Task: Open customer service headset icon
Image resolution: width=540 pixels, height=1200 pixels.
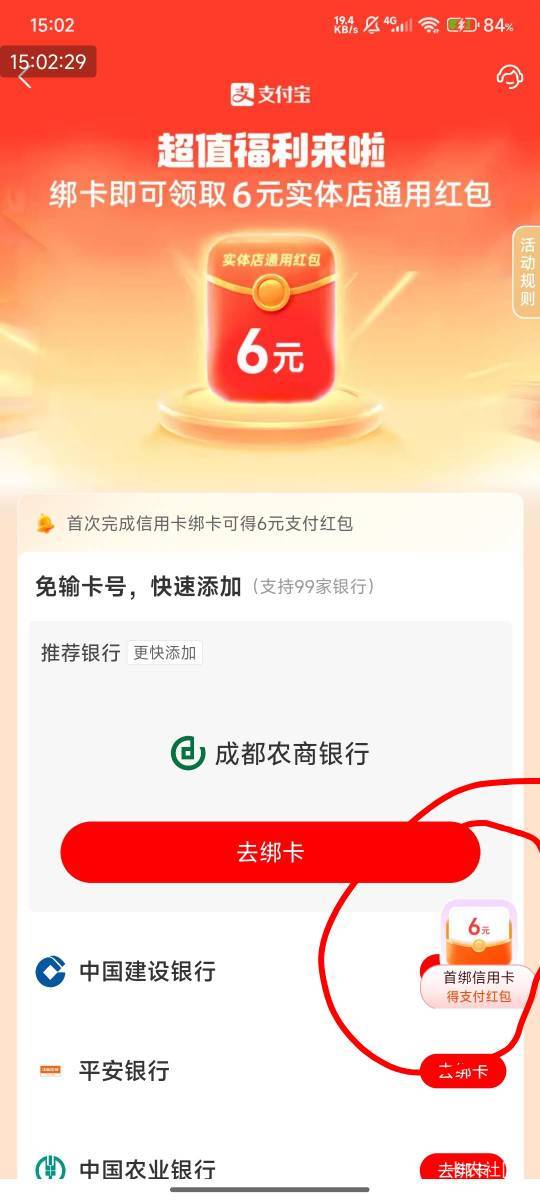Action: 510,78
